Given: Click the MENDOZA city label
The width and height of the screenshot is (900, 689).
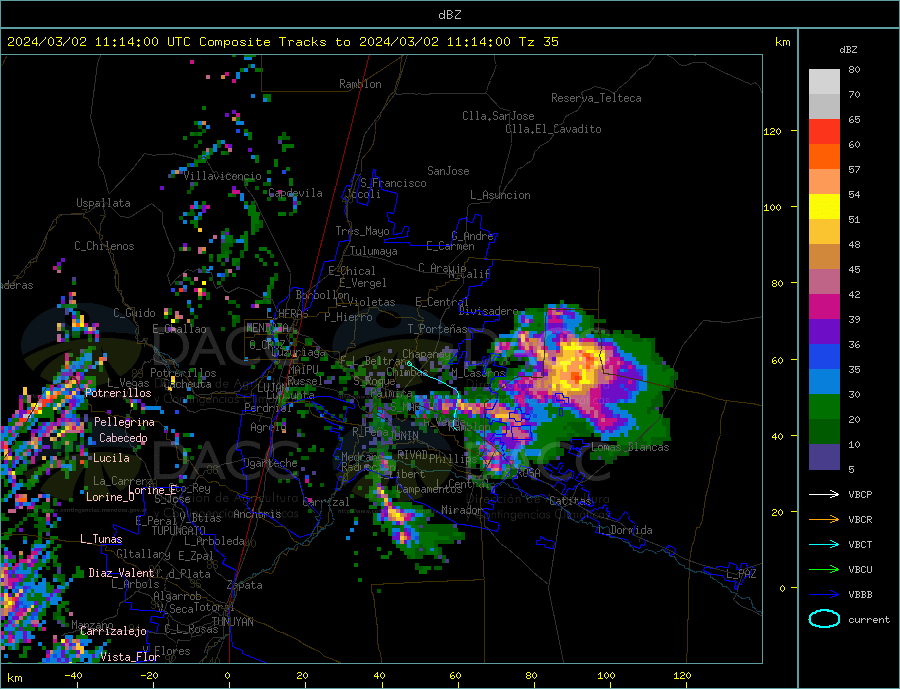Looking at the screenshot, I should point(267,327).
